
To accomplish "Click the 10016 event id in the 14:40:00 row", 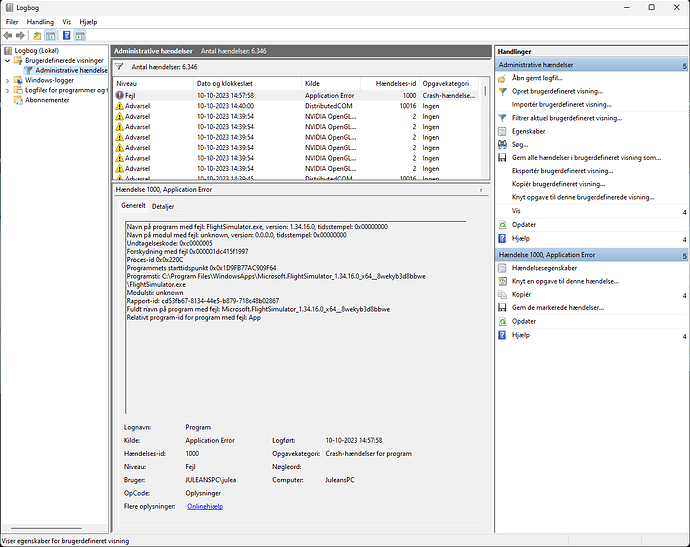I will [408, 106].
